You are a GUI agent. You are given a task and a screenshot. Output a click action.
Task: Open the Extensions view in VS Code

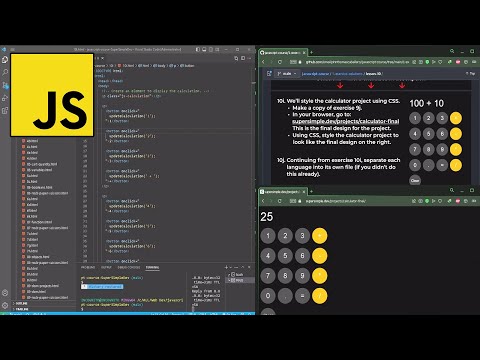(x=5, y=111)
